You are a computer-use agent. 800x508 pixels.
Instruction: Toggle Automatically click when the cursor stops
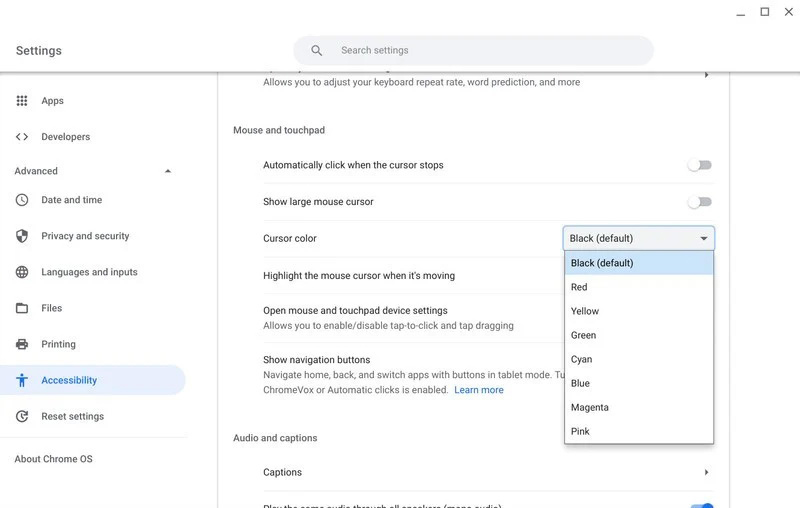coord(699,165)
